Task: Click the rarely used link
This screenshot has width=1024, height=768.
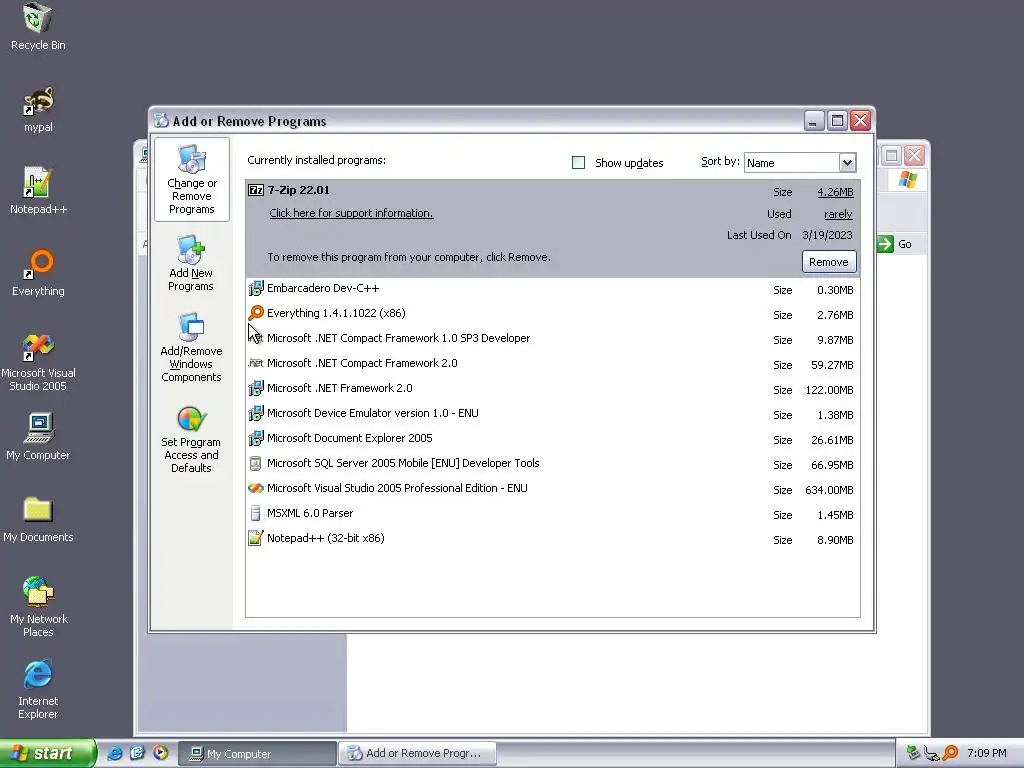Action: [x=838, y=214]
